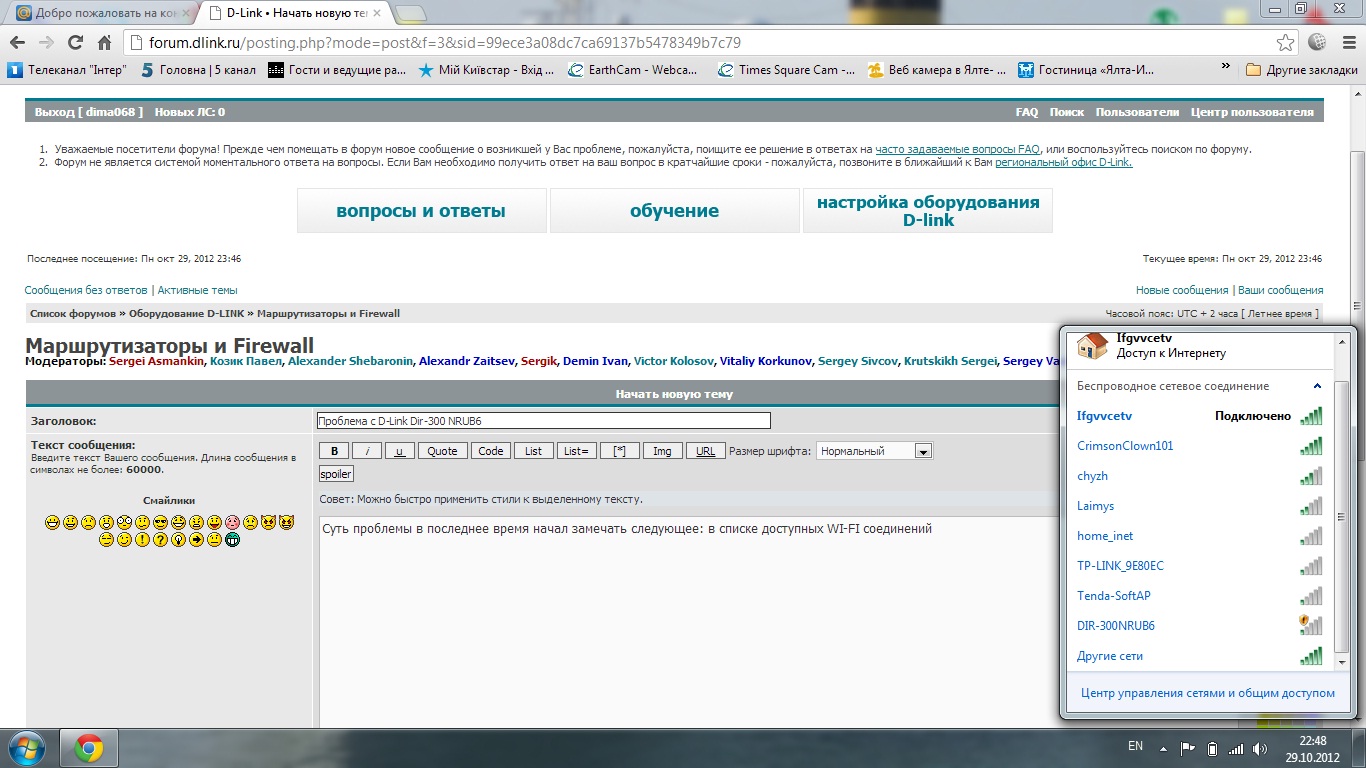Viewport: 1366px width, 768px height.
Task: Open 'Сообщения без ответов' link
Action: tap(86, 290)
